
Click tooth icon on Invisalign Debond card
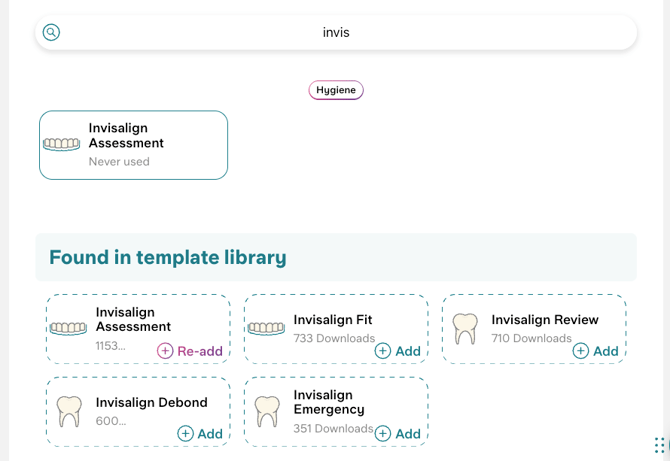(69, 410)
